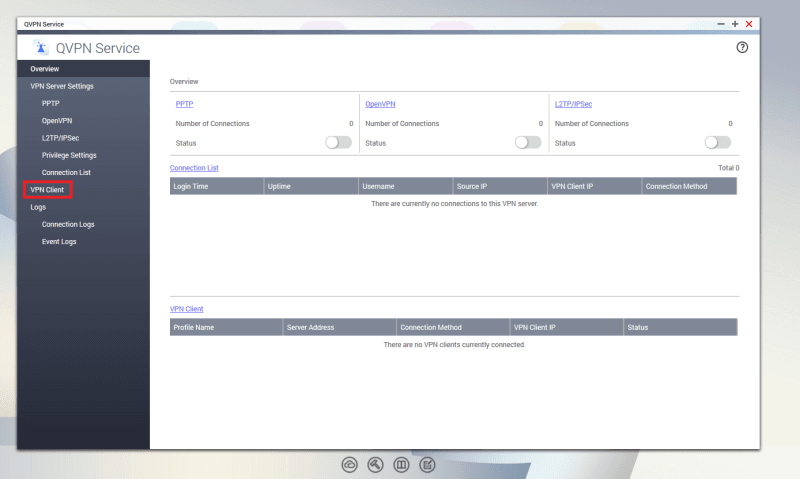Enable the PPTP status toggle
Screen dimensions: 800x479
tap(339, 143)
